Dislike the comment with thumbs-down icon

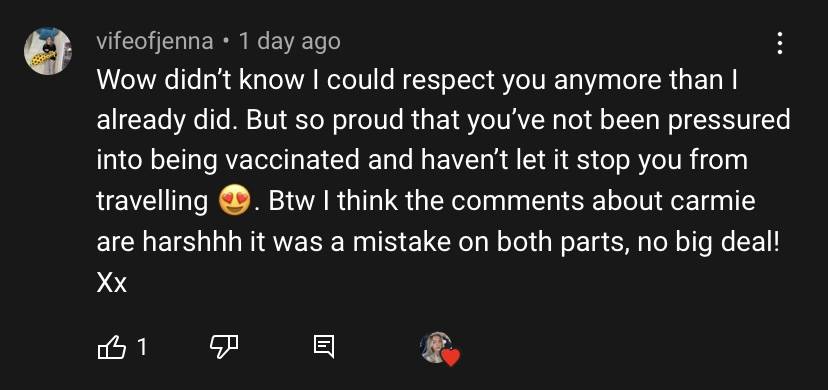[x=224, y=346]
